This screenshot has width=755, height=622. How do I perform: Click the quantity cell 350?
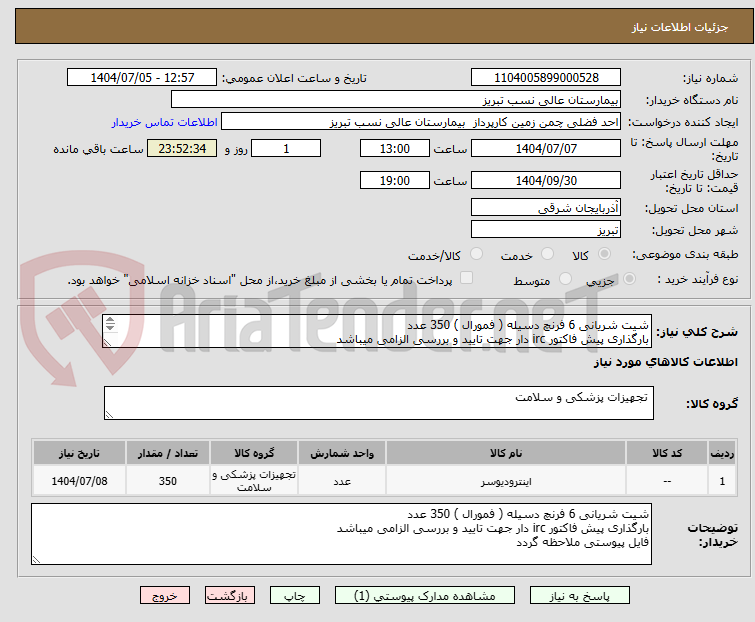(168, 481)
